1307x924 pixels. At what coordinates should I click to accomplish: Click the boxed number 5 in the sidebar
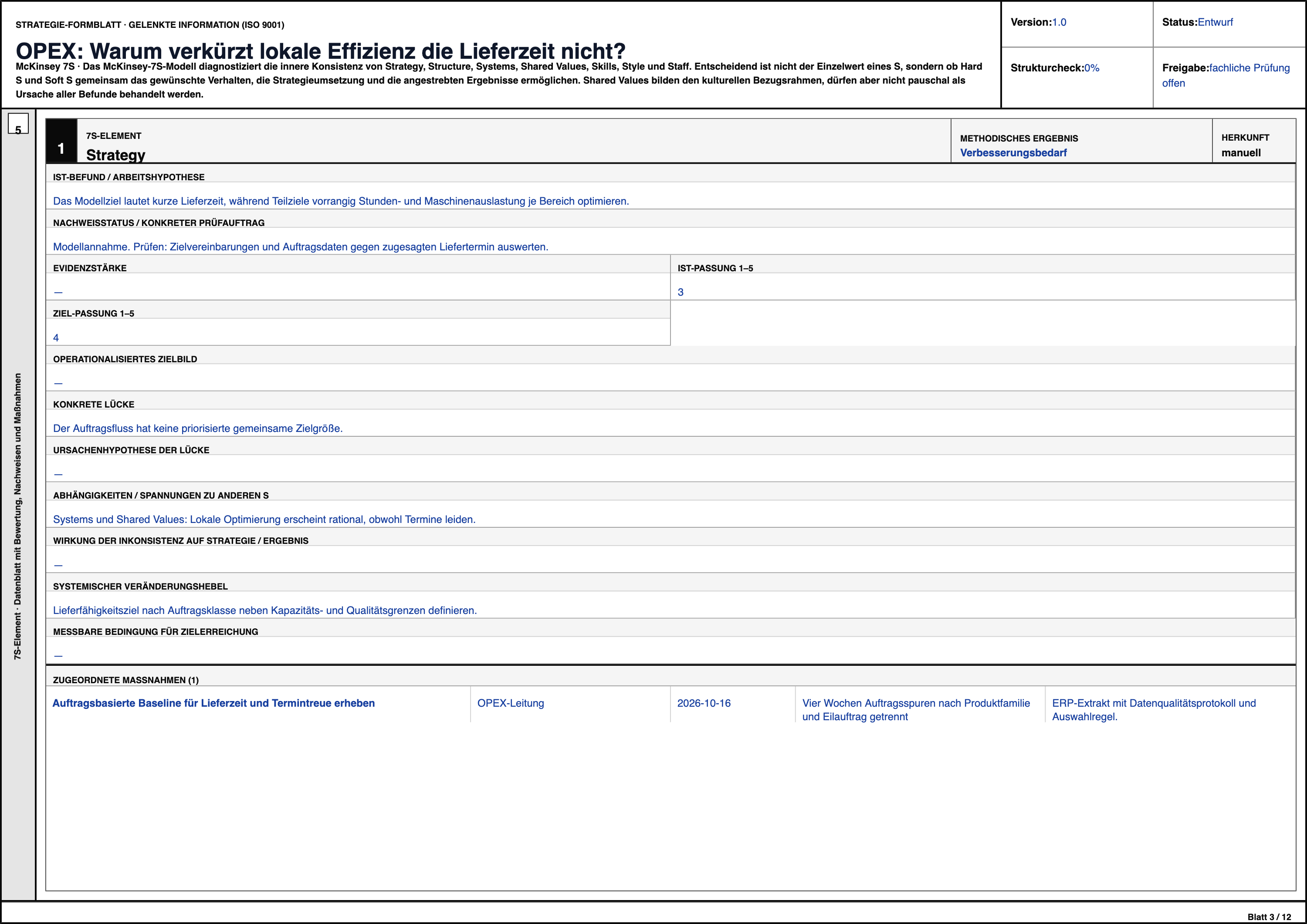click(x=18, y=124)
